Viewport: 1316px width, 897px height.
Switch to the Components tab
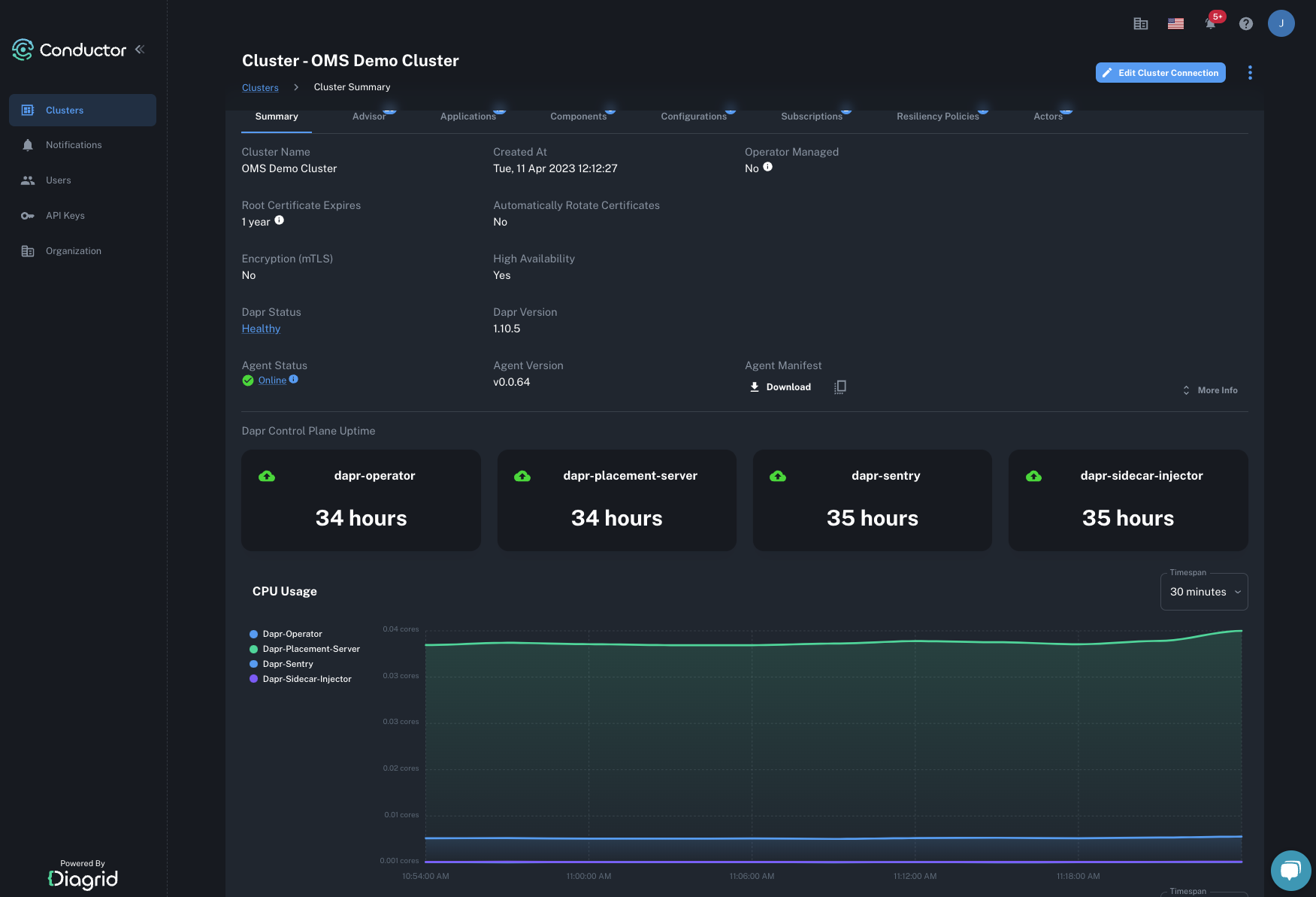578,117
